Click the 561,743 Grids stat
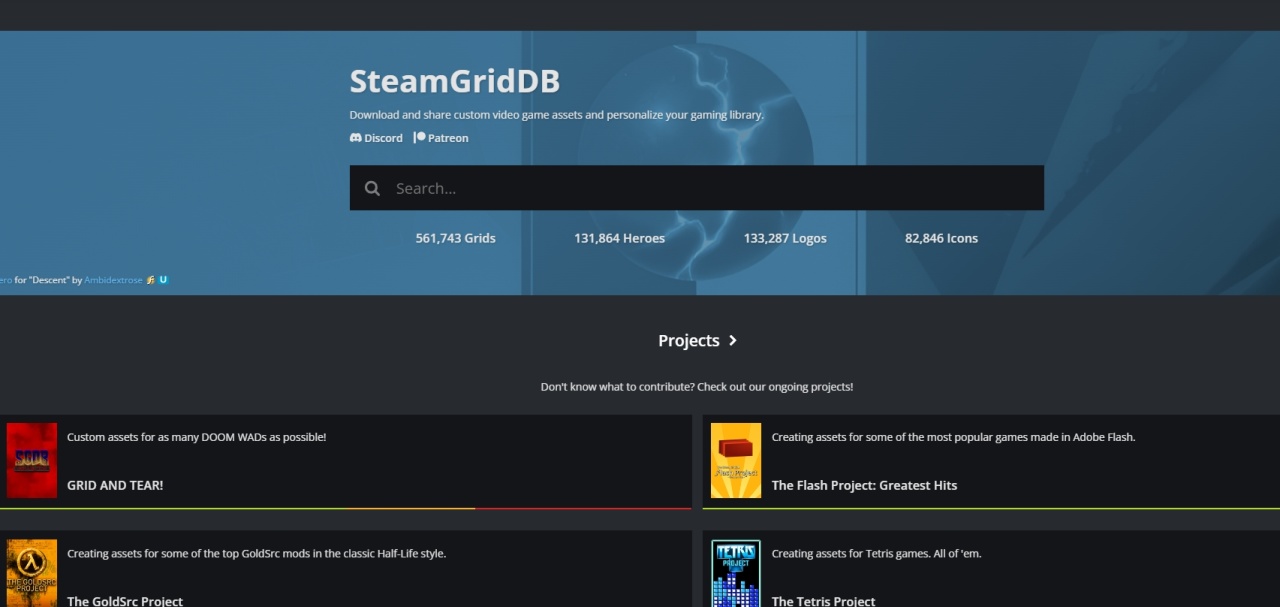Viewport: 1280px width, 607px height. coord(455,238)
